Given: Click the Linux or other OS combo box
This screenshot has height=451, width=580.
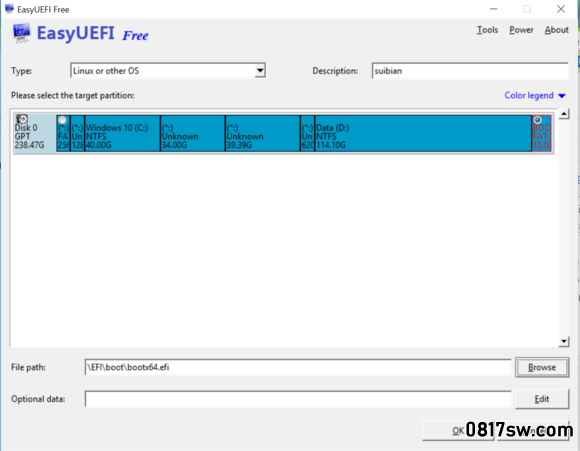Looking at the screenshot, I should [x=168, y=70].
